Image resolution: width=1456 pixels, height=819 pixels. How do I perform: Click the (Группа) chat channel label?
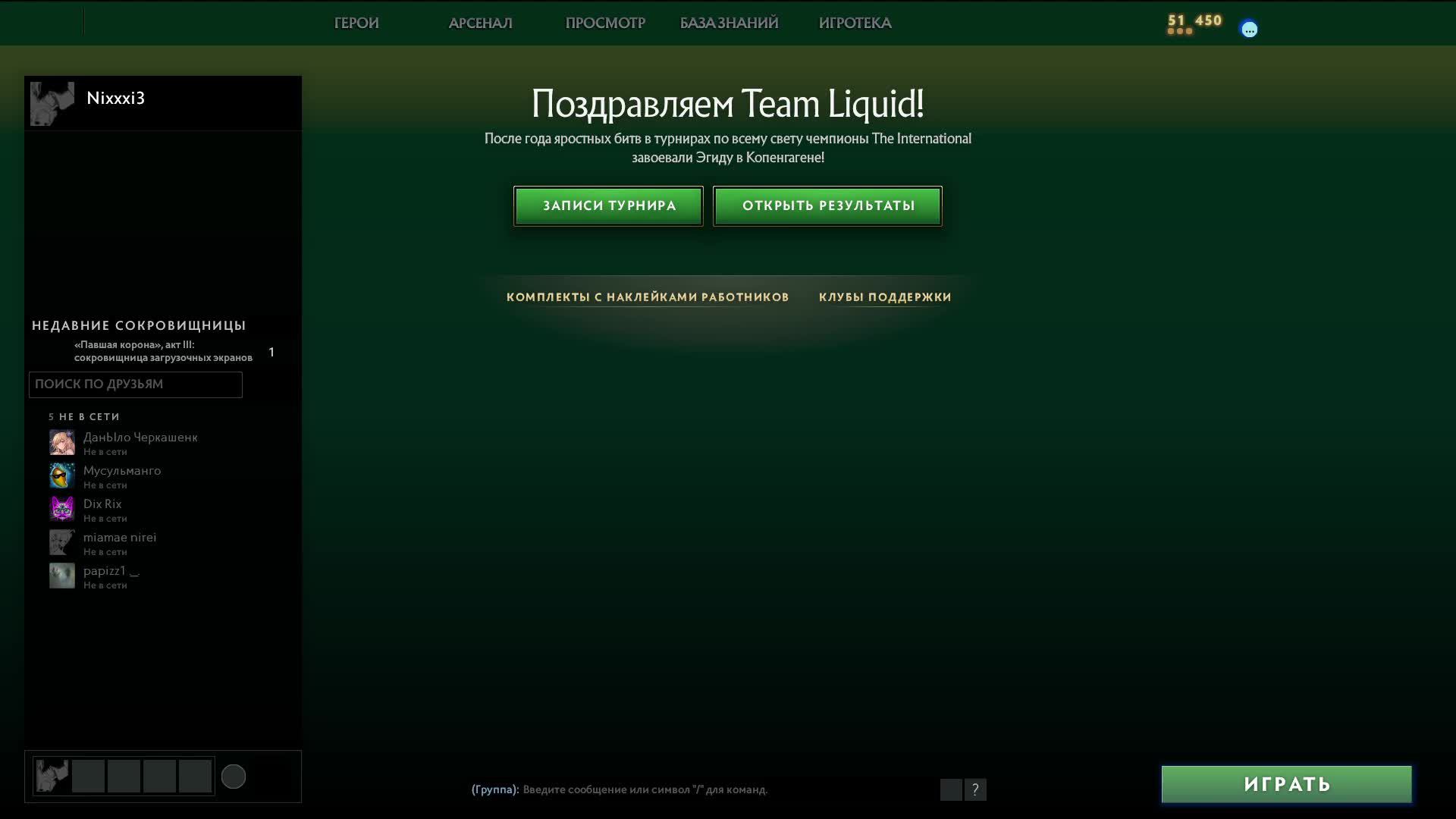pyautogui.click(x=495, y=789)
